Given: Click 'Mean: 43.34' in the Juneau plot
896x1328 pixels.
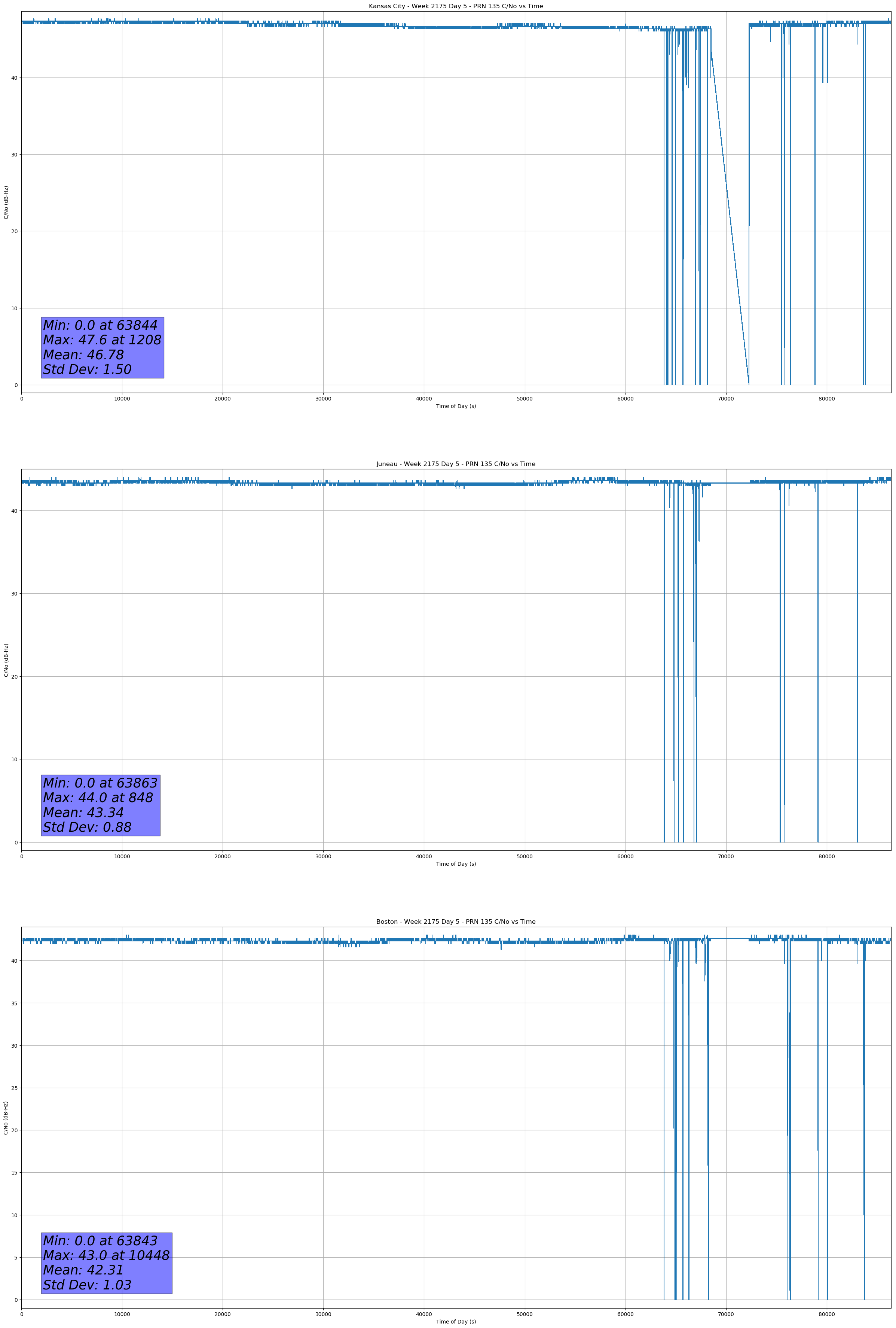Looking at the screenshot, I should click(83, 813).
